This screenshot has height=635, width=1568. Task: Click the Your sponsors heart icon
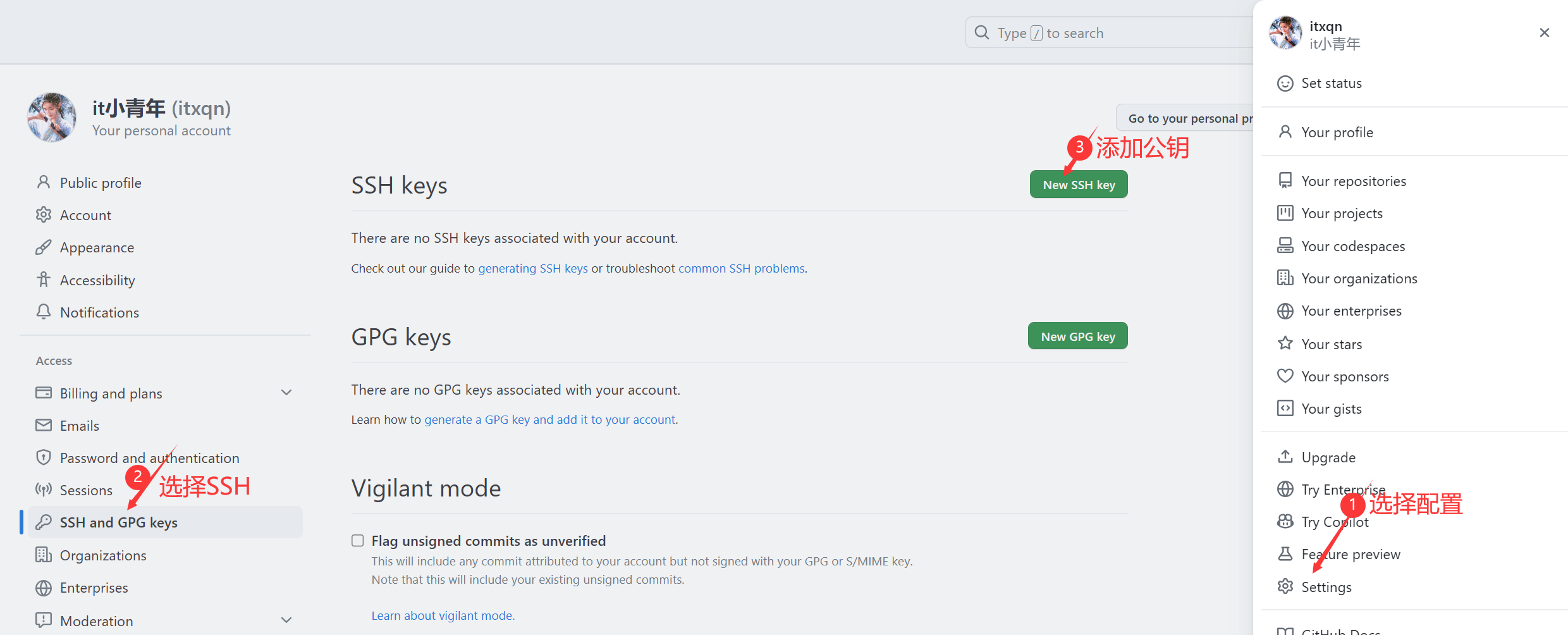coord(1285,376)
